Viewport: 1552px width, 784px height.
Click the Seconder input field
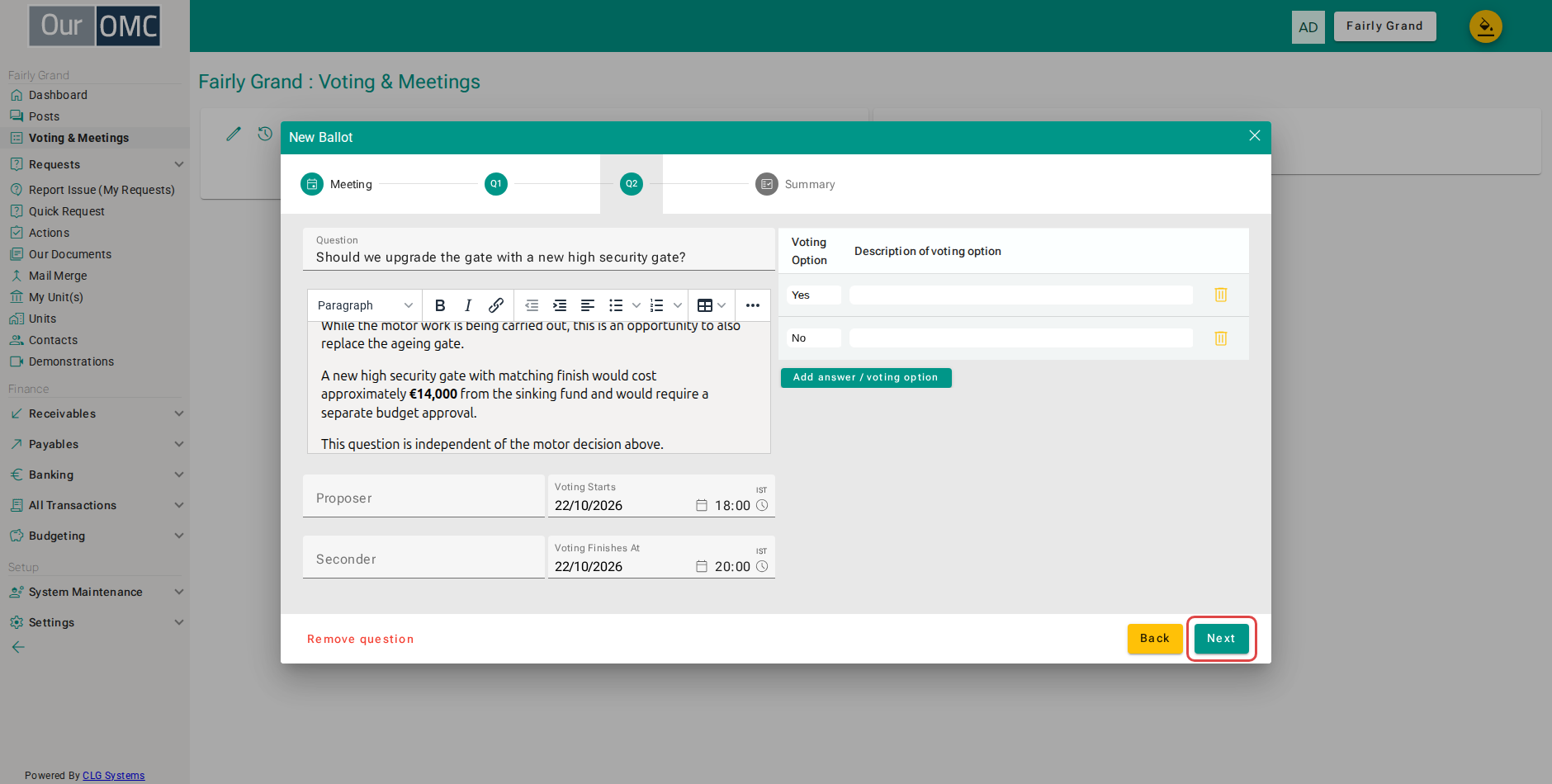423,557
